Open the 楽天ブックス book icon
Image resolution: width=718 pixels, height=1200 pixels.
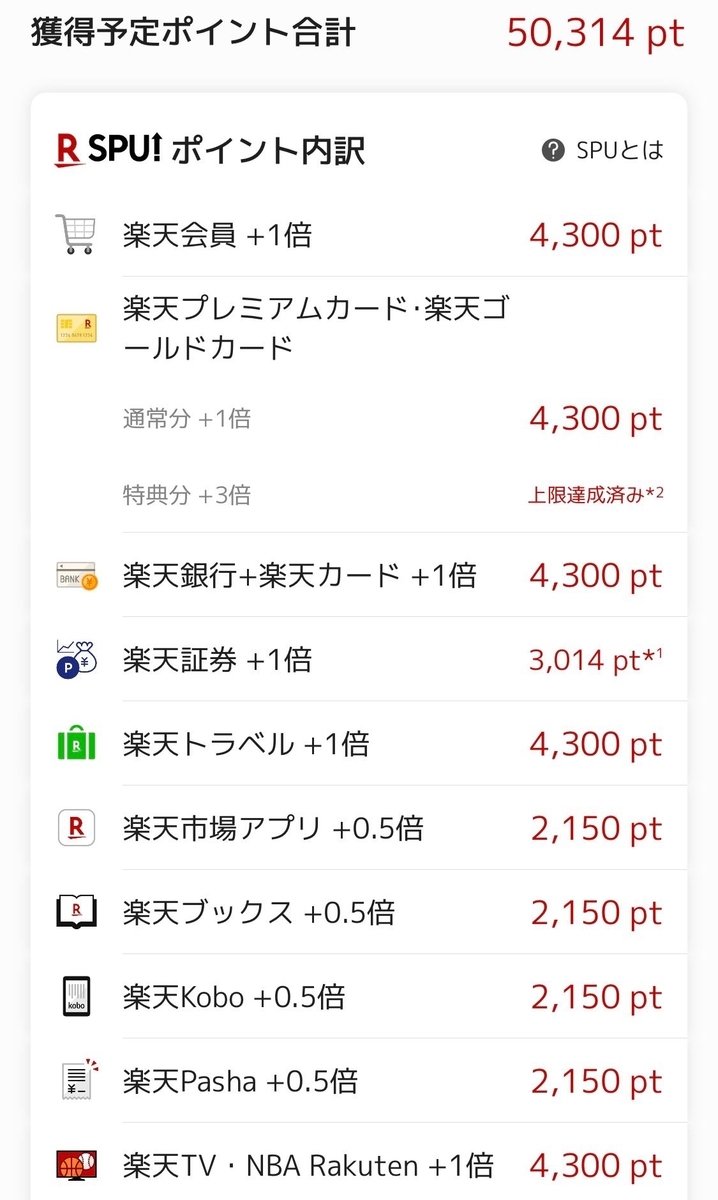(75, 912)
